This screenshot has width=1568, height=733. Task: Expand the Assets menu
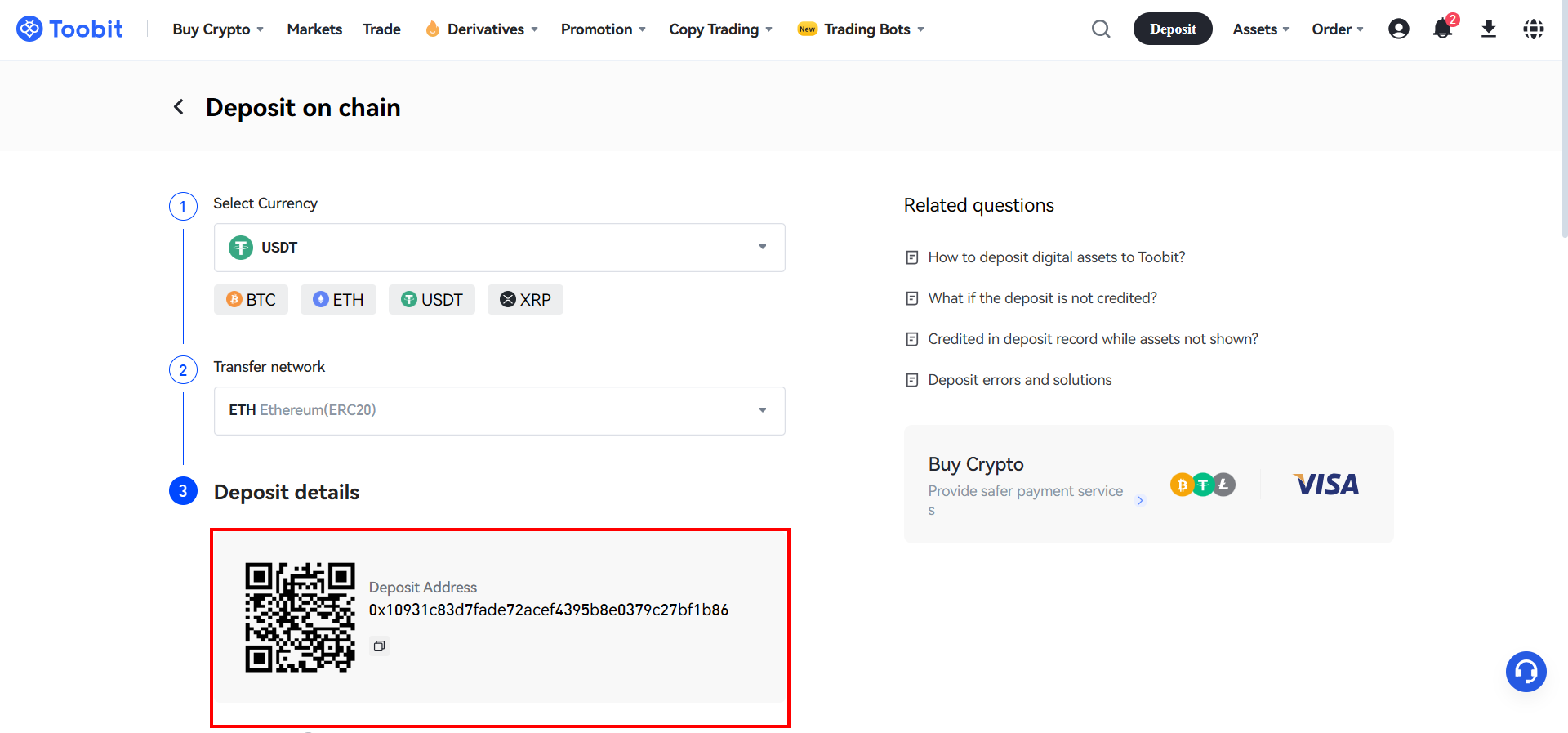[x=1261, y=29]
